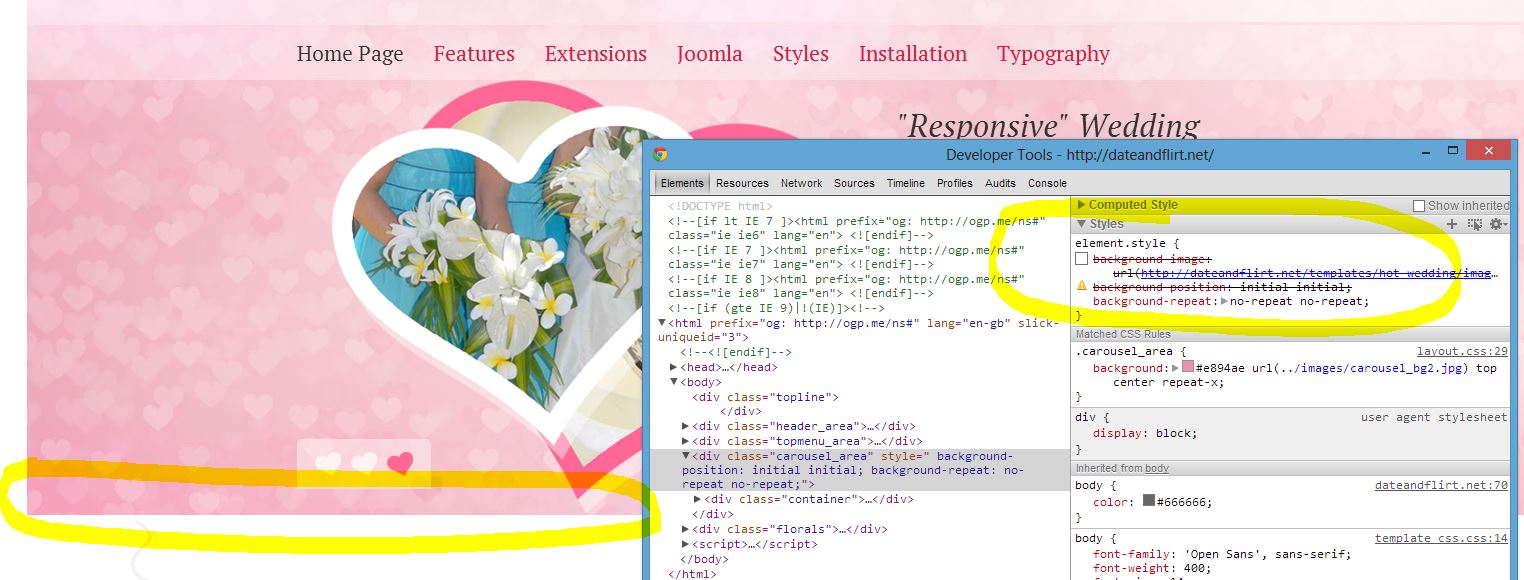Click the warning icon beside background-position
This screenshot has height=580, width=1524.
[x=1081, y=286]
